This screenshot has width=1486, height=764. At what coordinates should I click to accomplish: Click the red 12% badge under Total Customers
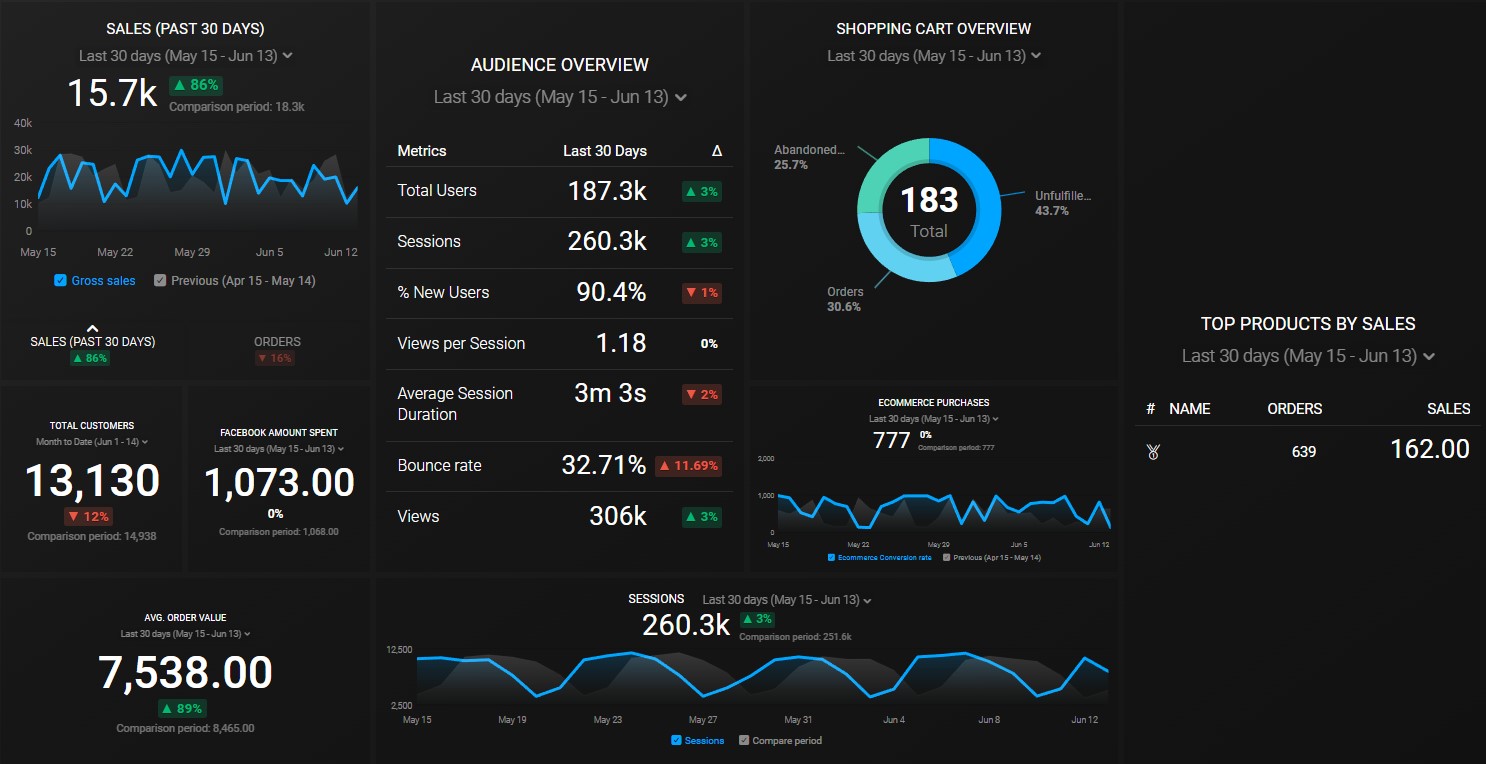tap(88, 516)
